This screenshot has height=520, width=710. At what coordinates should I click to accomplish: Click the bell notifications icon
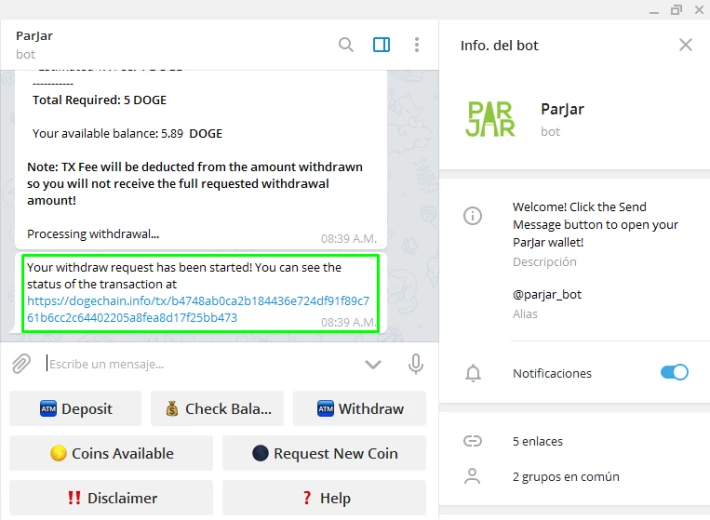[x=473, y=373]
